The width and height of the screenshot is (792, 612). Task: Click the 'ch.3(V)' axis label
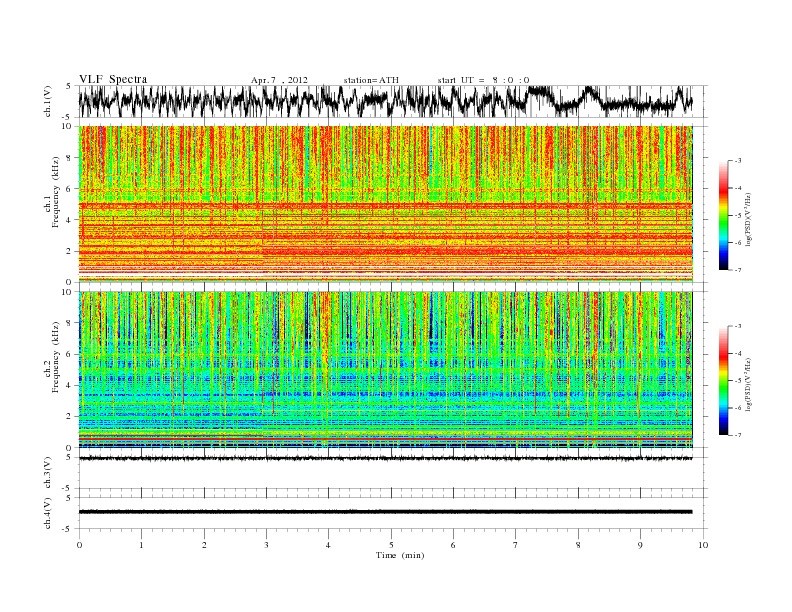click(x=47, y=472)
